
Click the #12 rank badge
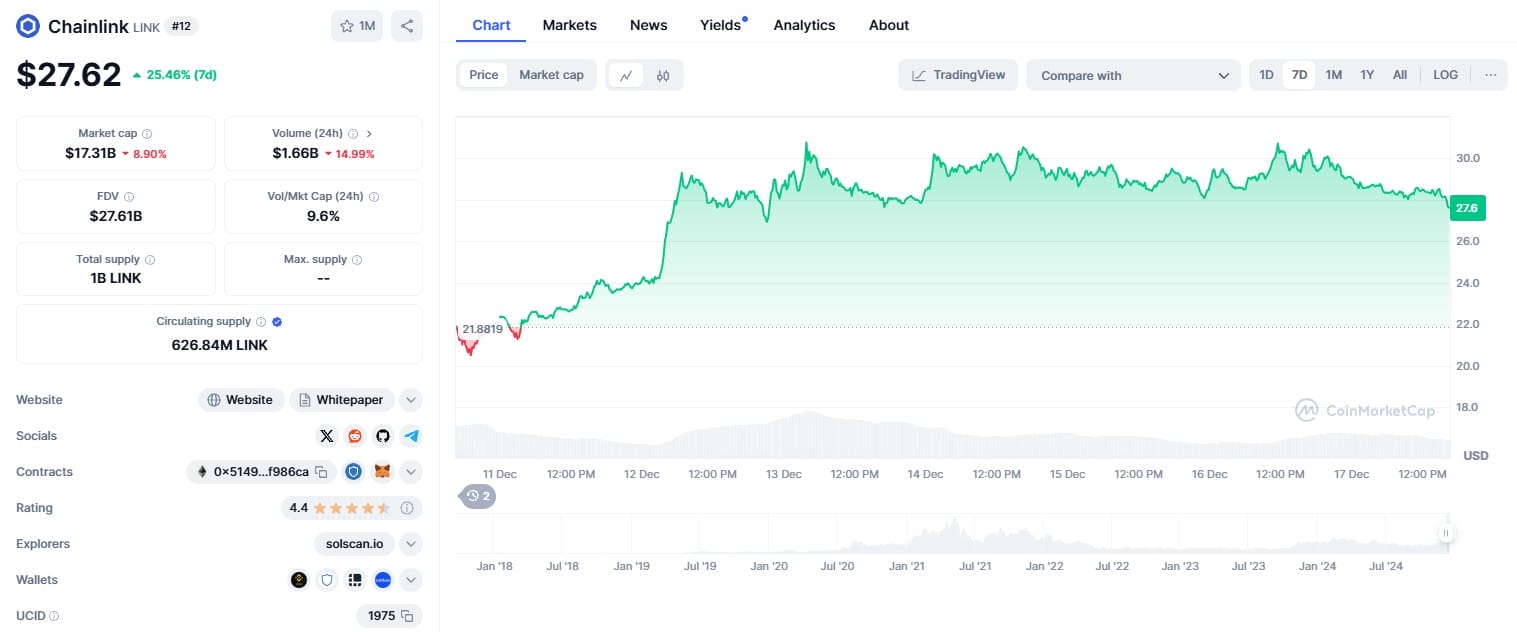tap(181, 26)
